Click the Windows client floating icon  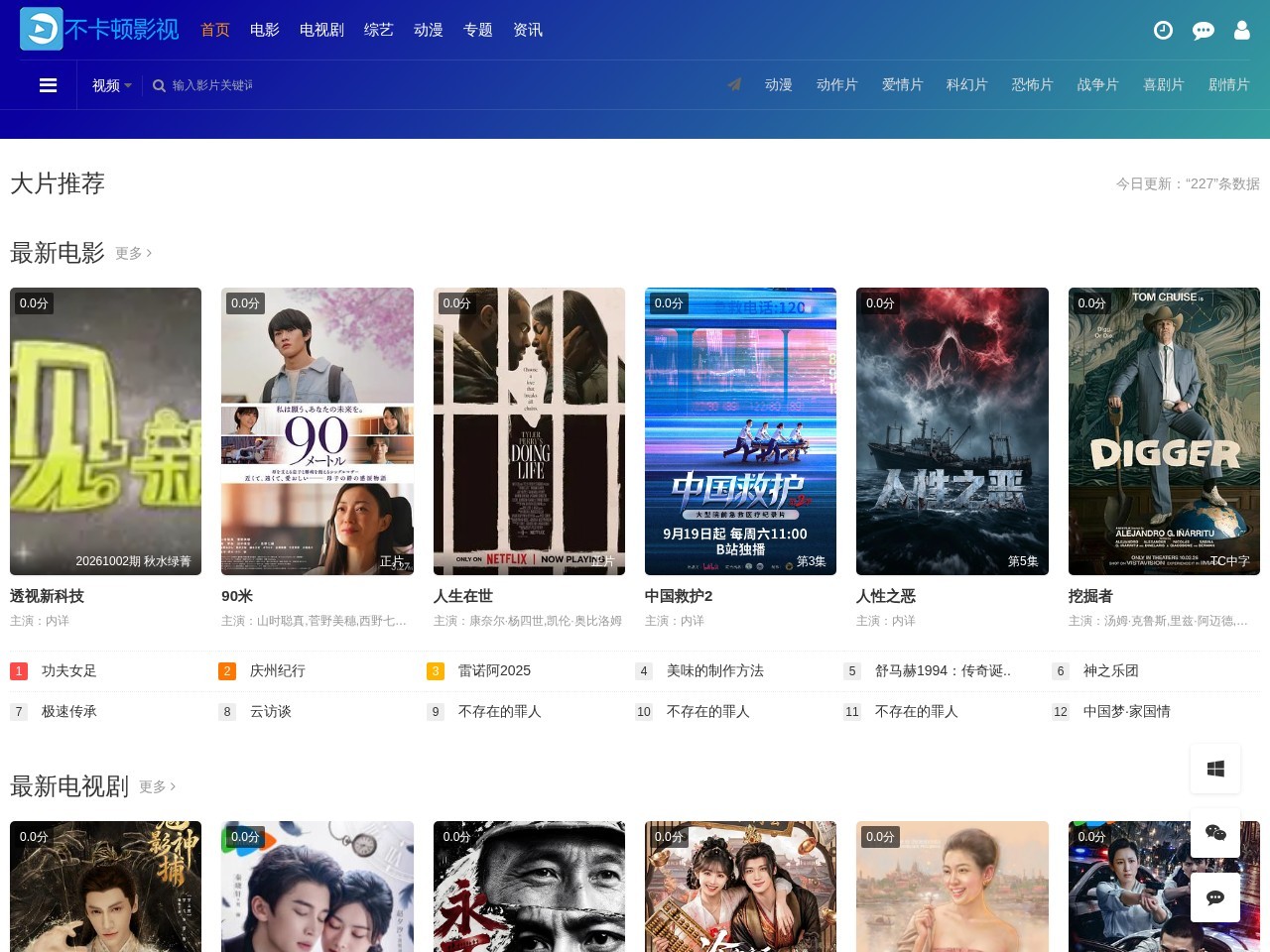[x=1215, y=769]
